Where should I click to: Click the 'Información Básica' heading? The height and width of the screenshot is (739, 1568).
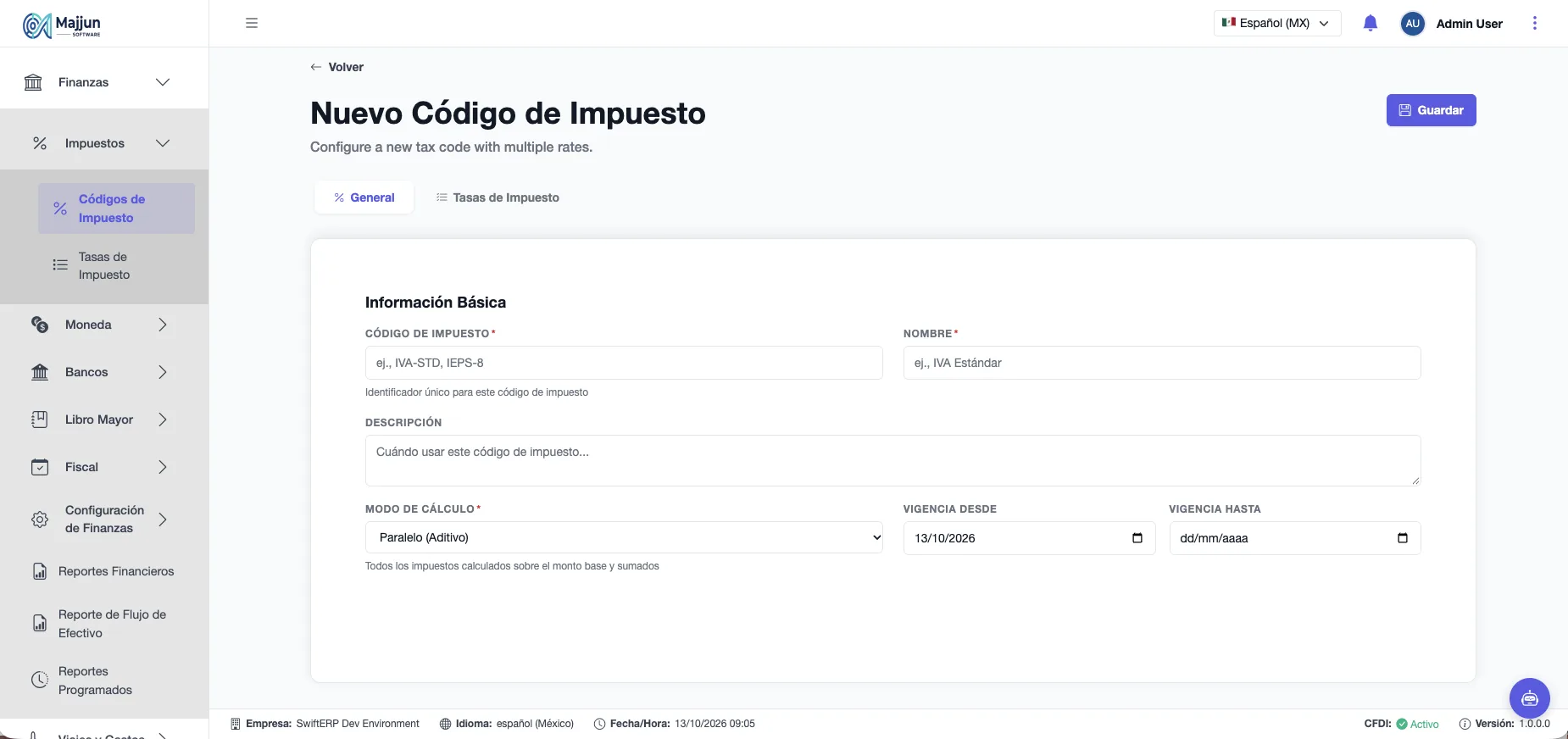click(x=436, y=303)
